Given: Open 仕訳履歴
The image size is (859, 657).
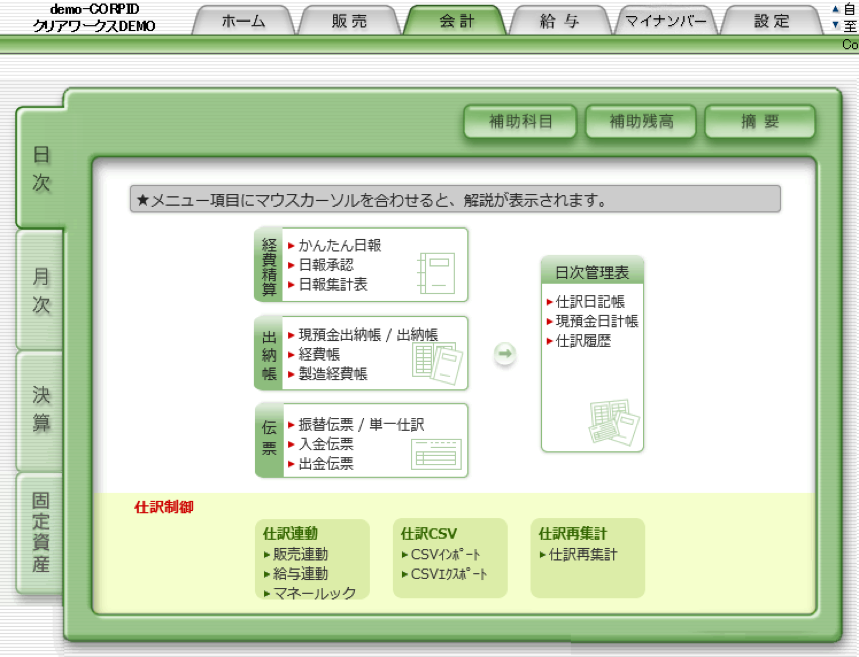Looking at the screenshot, I should click(583, 341).
